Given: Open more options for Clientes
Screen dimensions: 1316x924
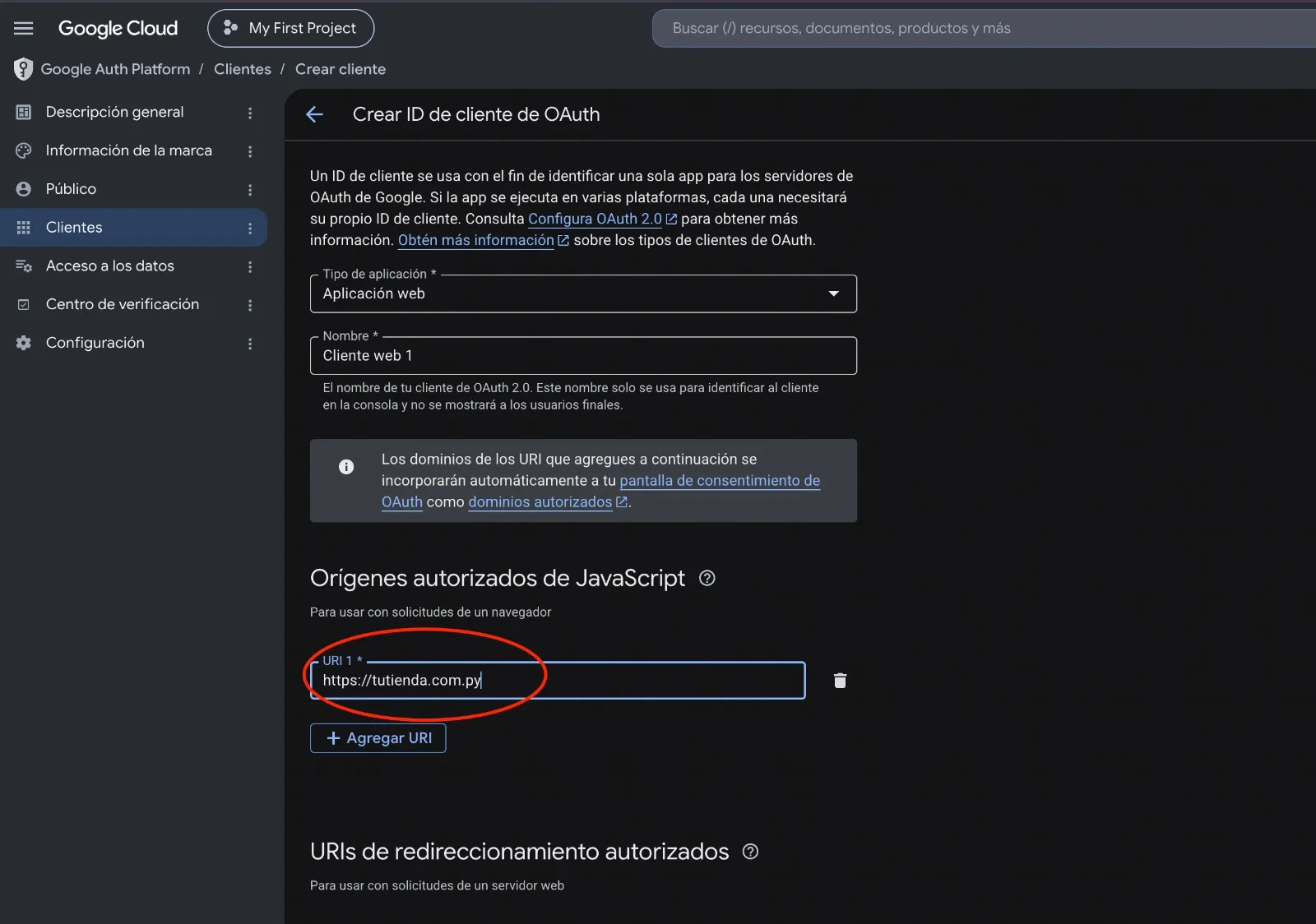Looking at the screenshot, I should (x=250, y=229).
